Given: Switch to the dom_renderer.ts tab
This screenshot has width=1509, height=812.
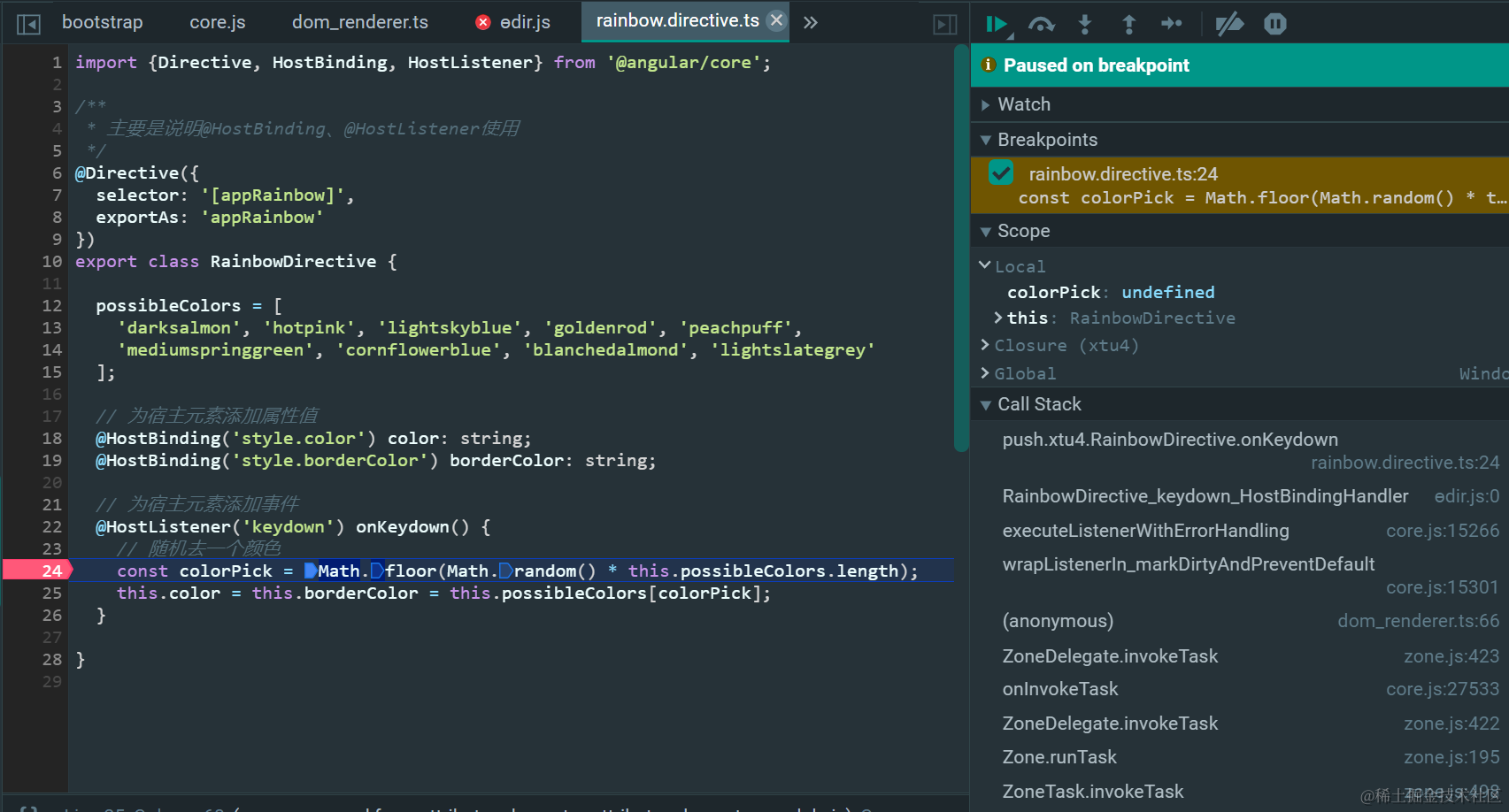Looking at the screenshot, I should [x=360, y=22].
